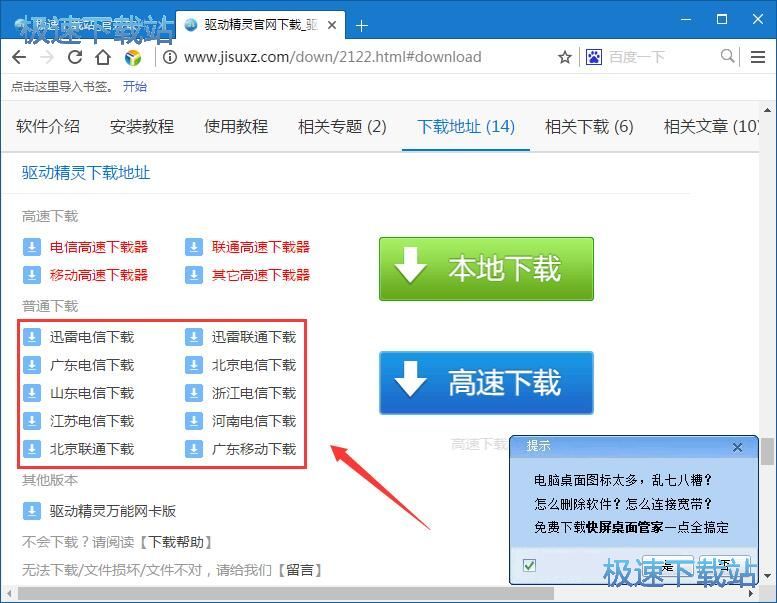Viewport: 777px width, 603px height.
Task: Click the blue 高速下载 button
Action: click(486, 383)
